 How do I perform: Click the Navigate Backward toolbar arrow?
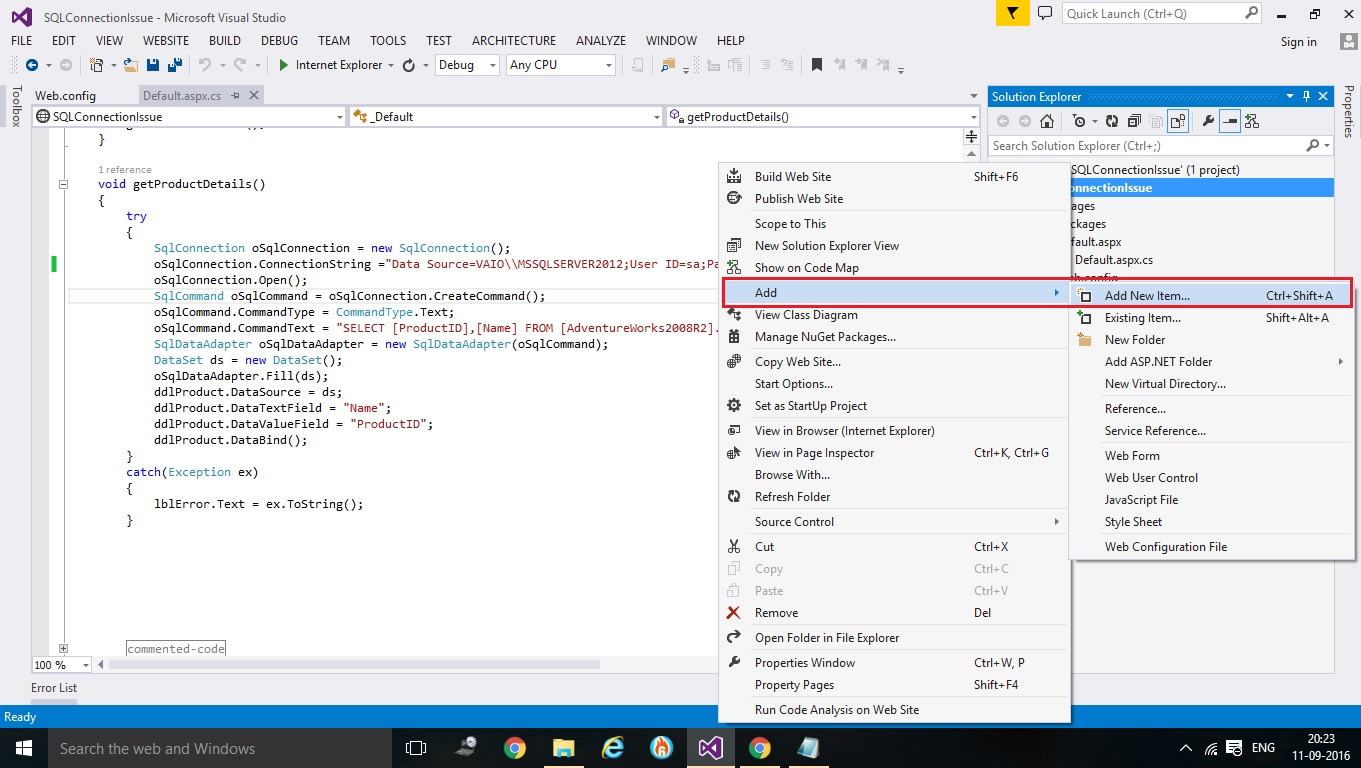[32, 65]
